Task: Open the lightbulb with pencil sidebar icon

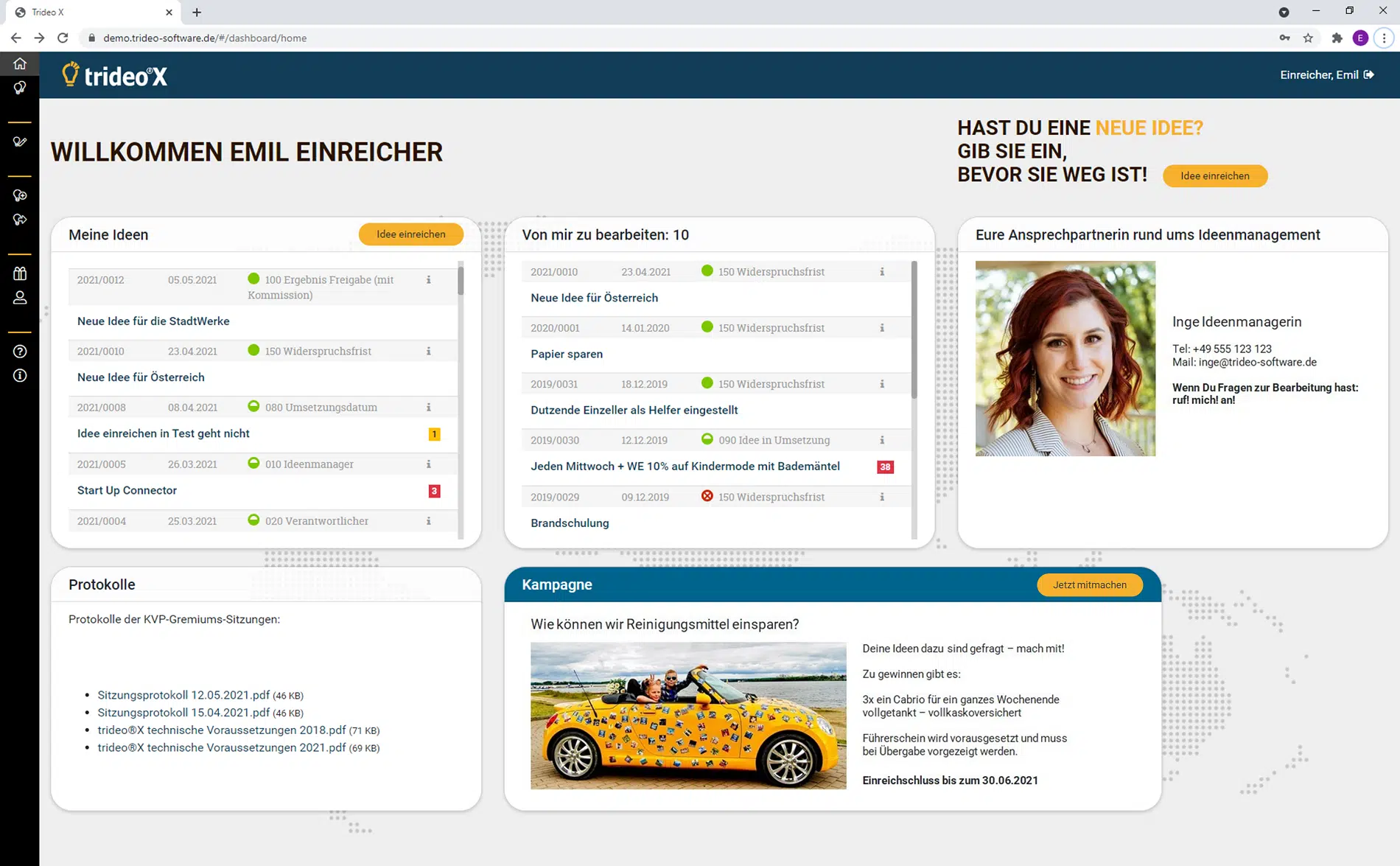Action: coord(20,142)
